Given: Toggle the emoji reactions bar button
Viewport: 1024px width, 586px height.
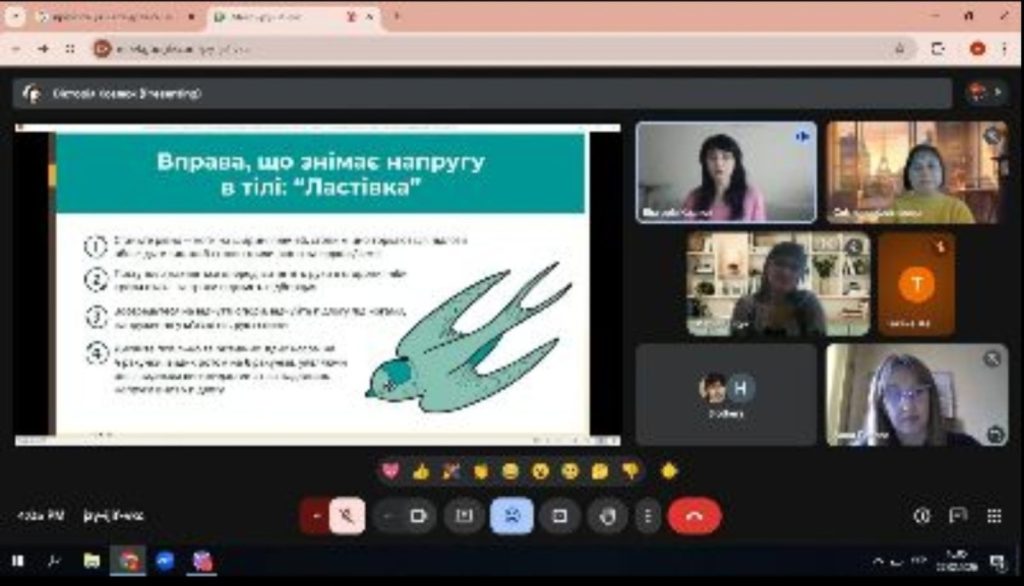Looking at the screenshot, I should click(x=511, y=516).
